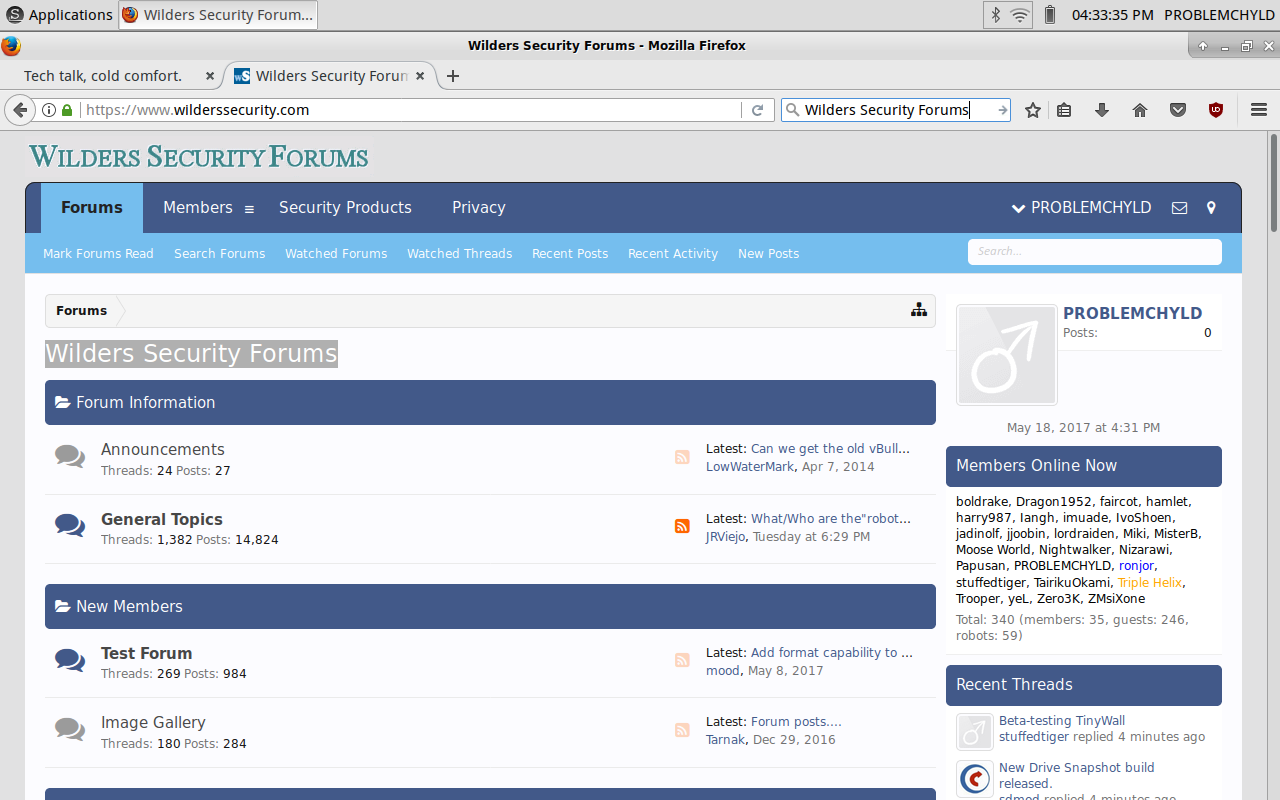Go to Firefox home page icon
Viewport: 1280px width, 800px height.
point(1140,110)
